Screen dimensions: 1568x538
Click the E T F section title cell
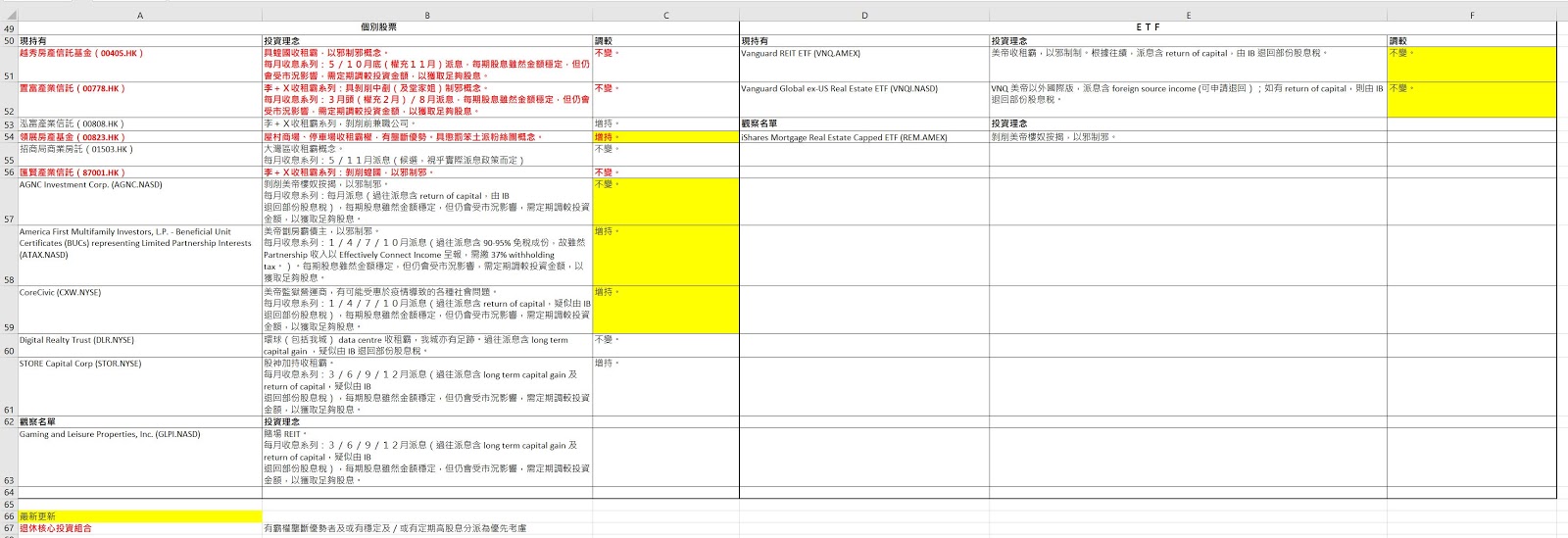point(1148,28)
